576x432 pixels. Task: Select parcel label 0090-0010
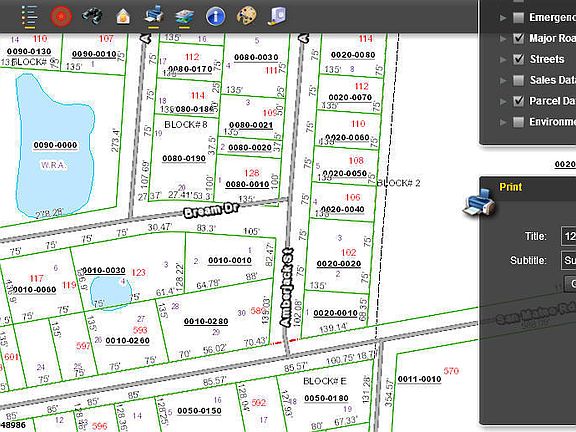pos(94,54)
